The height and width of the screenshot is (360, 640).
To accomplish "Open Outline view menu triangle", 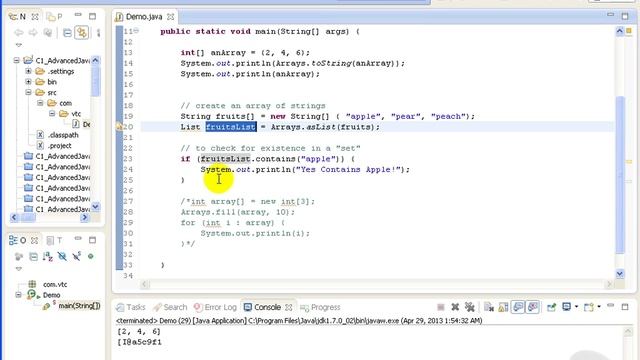I will pyautogui.click(x=19, y=269).
